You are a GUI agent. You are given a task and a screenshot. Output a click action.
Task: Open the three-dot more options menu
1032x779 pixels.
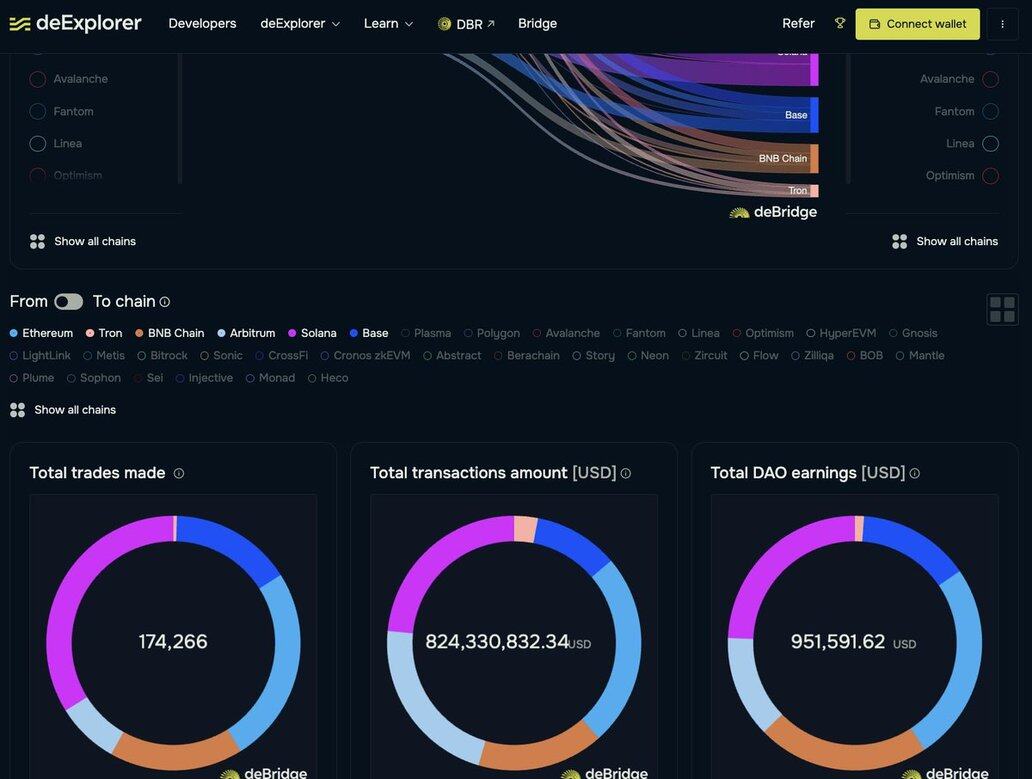click(1002, 24)
